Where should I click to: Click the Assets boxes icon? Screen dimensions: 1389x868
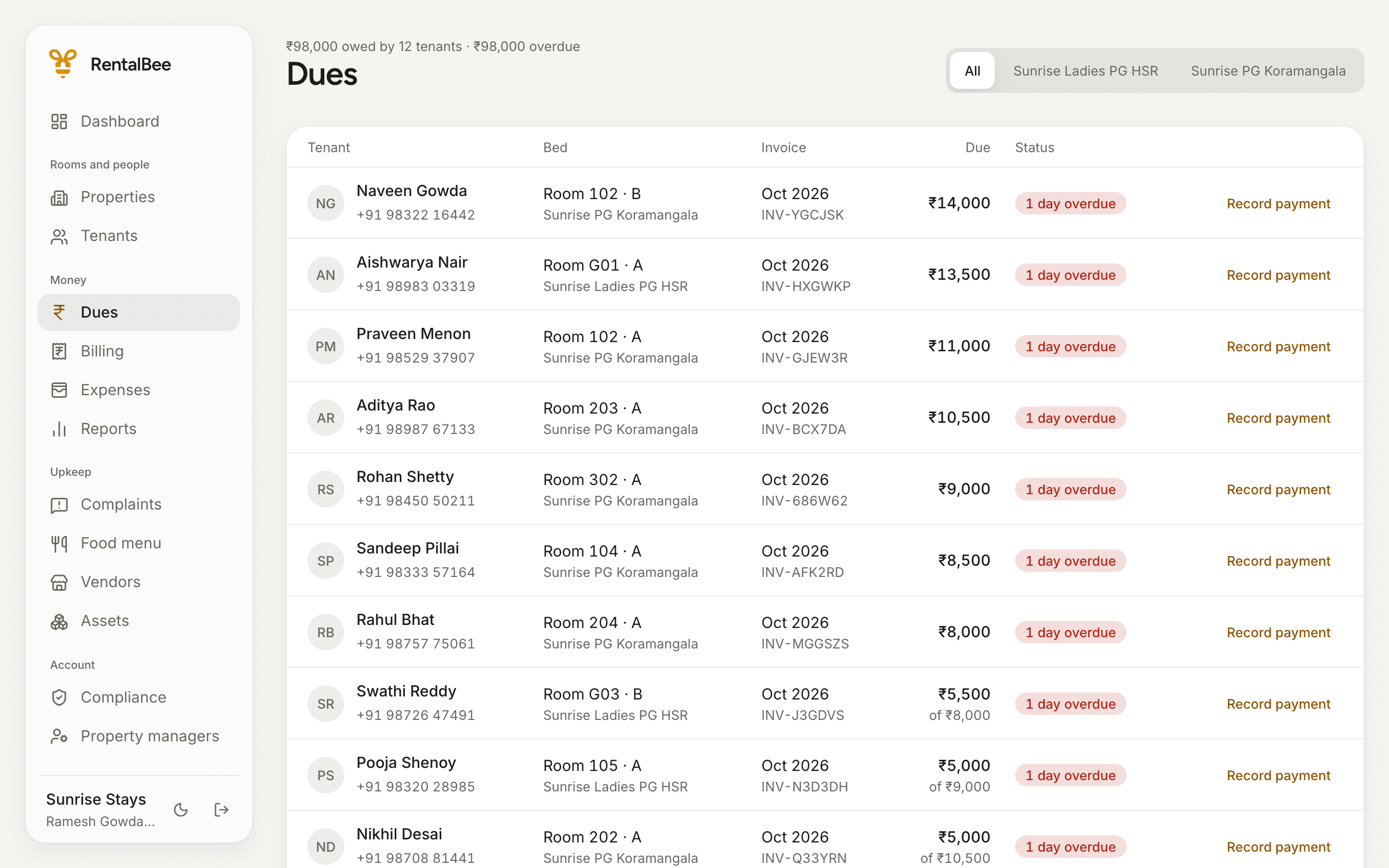[59, 621]
